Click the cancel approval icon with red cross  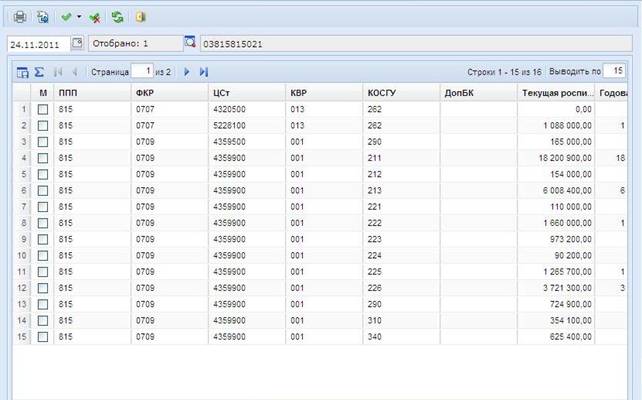tap(95, 18)
